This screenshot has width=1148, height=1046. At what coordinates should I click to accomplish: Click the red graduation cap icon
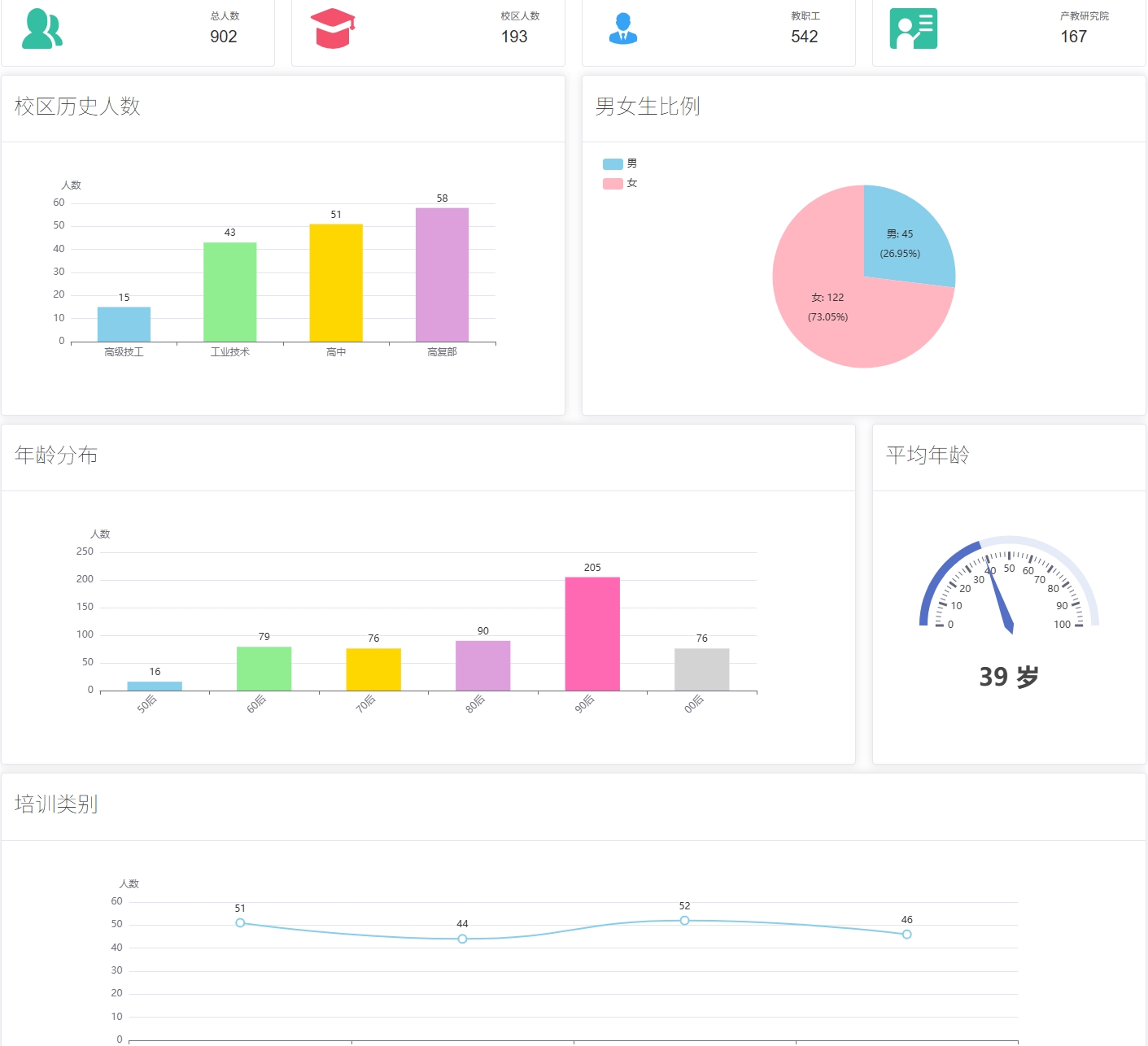coord(333,28)
